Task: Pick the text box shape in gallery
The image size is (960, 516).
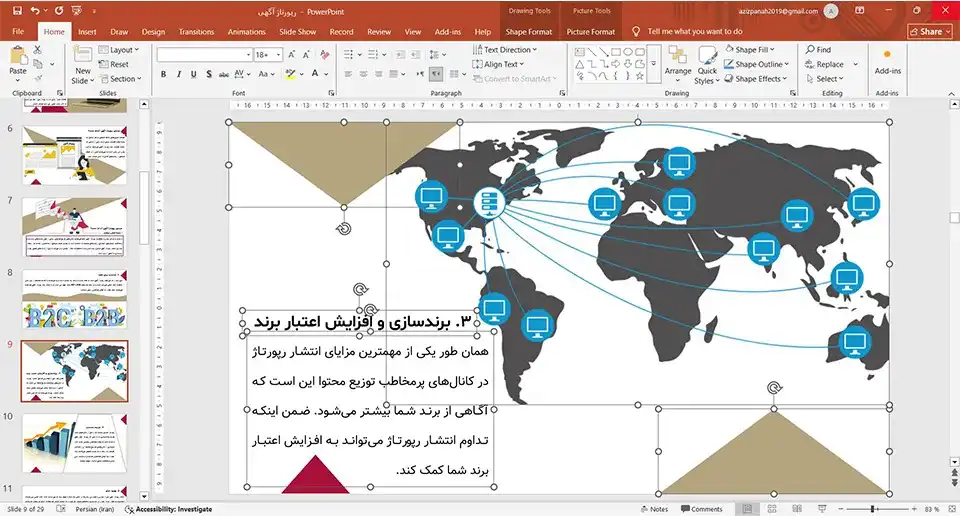Action: click(580, 52)
